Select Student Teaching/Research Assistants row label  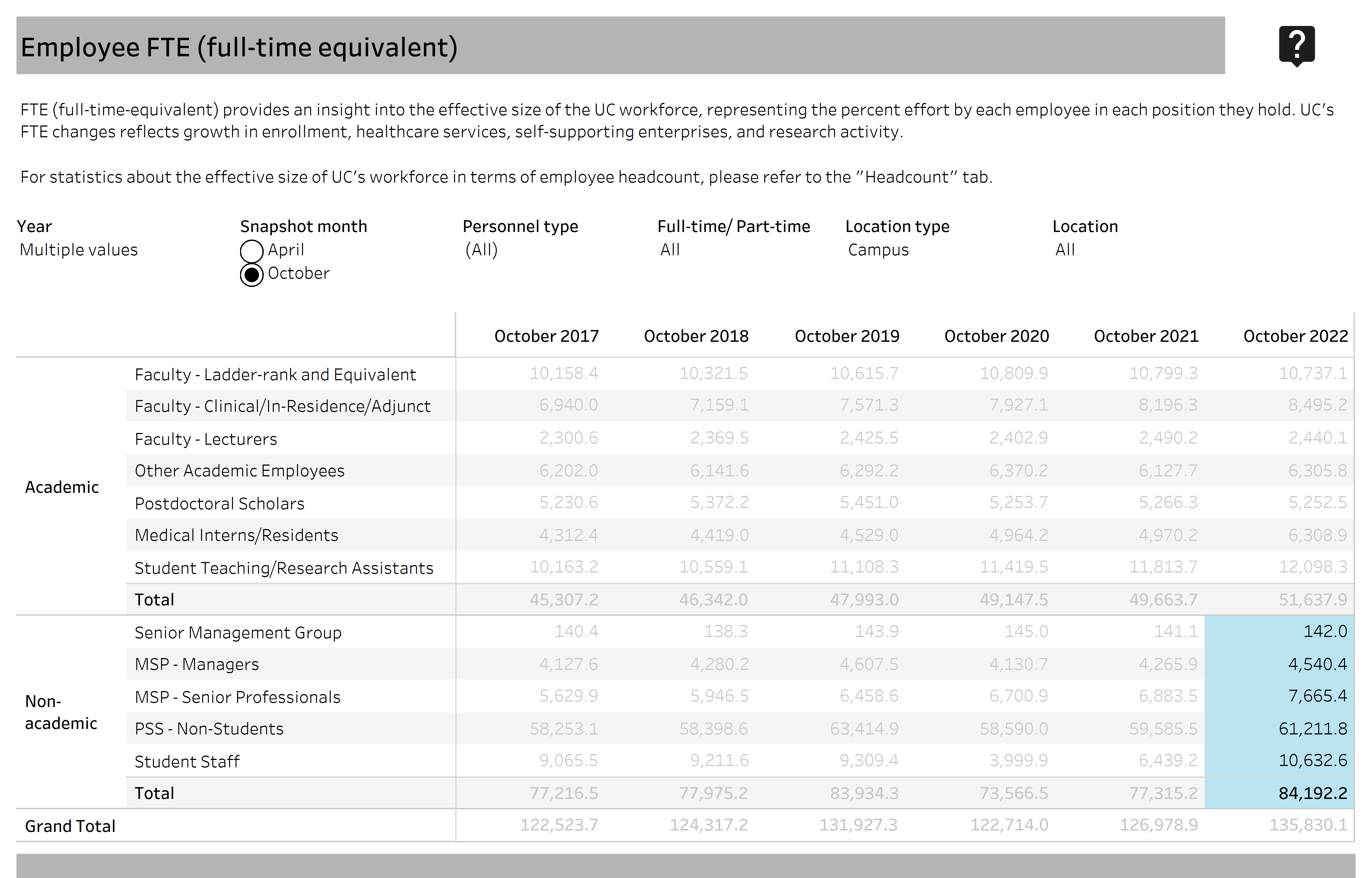(x=284, y=568)
